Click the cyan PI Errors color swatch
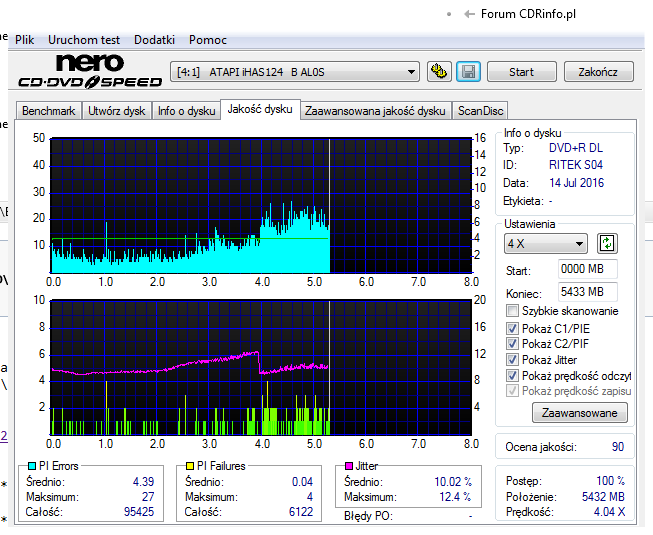The width and height of the screenshot is (653, 535). (x=32, y=465)
